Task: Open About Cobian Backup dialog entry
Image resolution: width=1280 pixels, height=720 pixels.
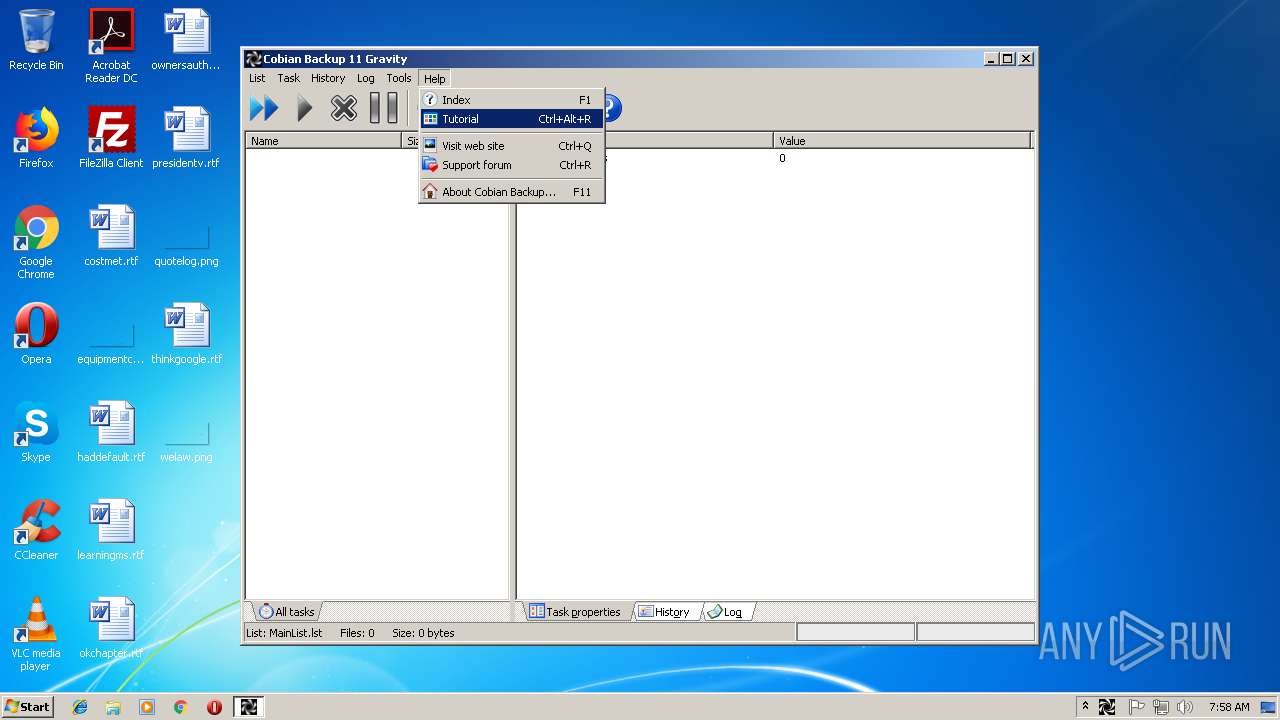Action: 511,192
